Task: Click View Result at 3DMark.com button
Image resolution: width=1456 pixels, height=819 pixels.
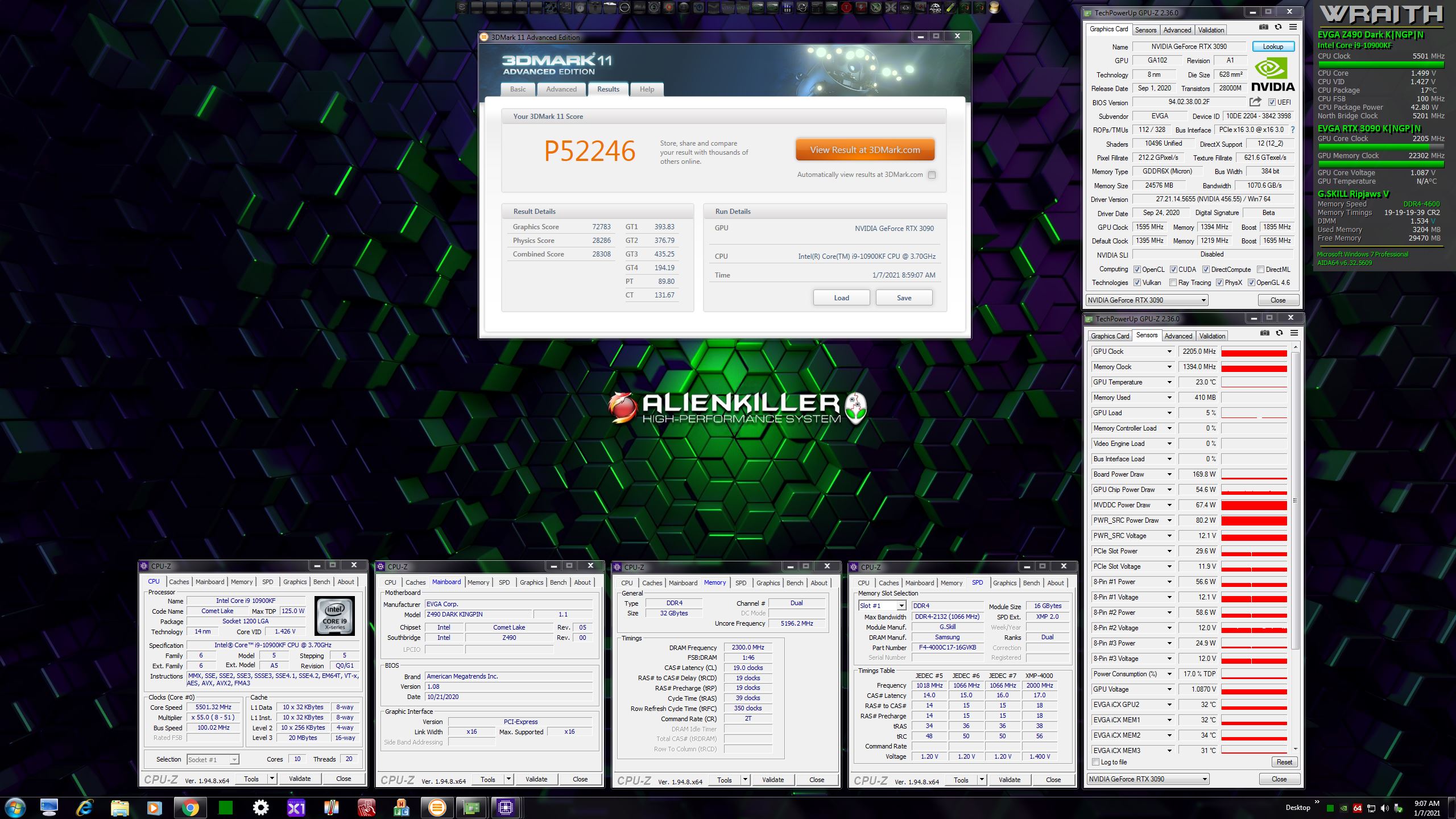Action: point(864,150)
